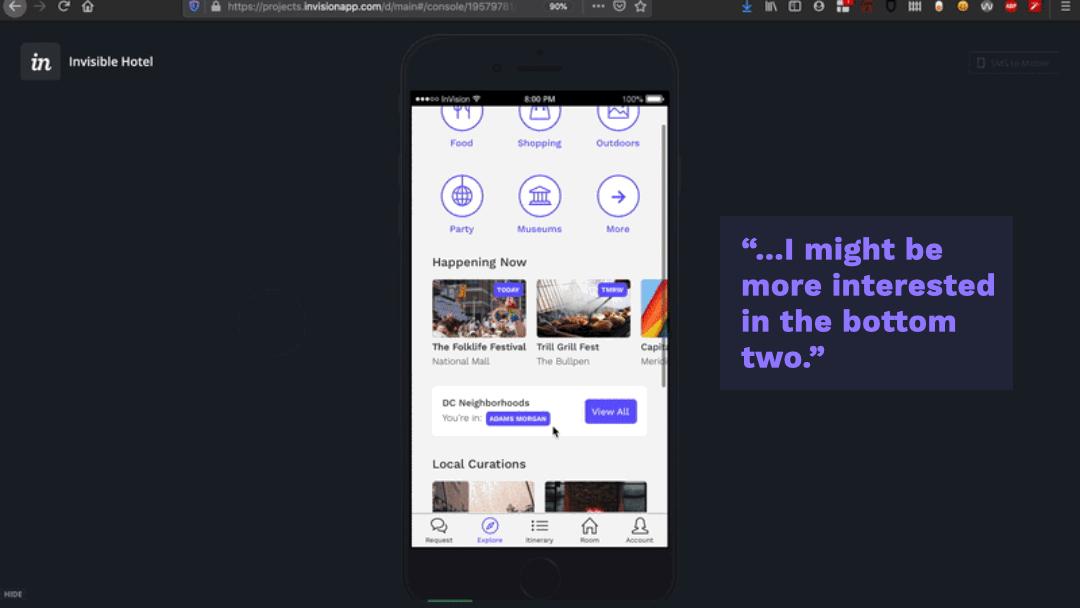Click the National Mall location text
The width and height of the screenshot is (1080, 608).
coord(461,361)
